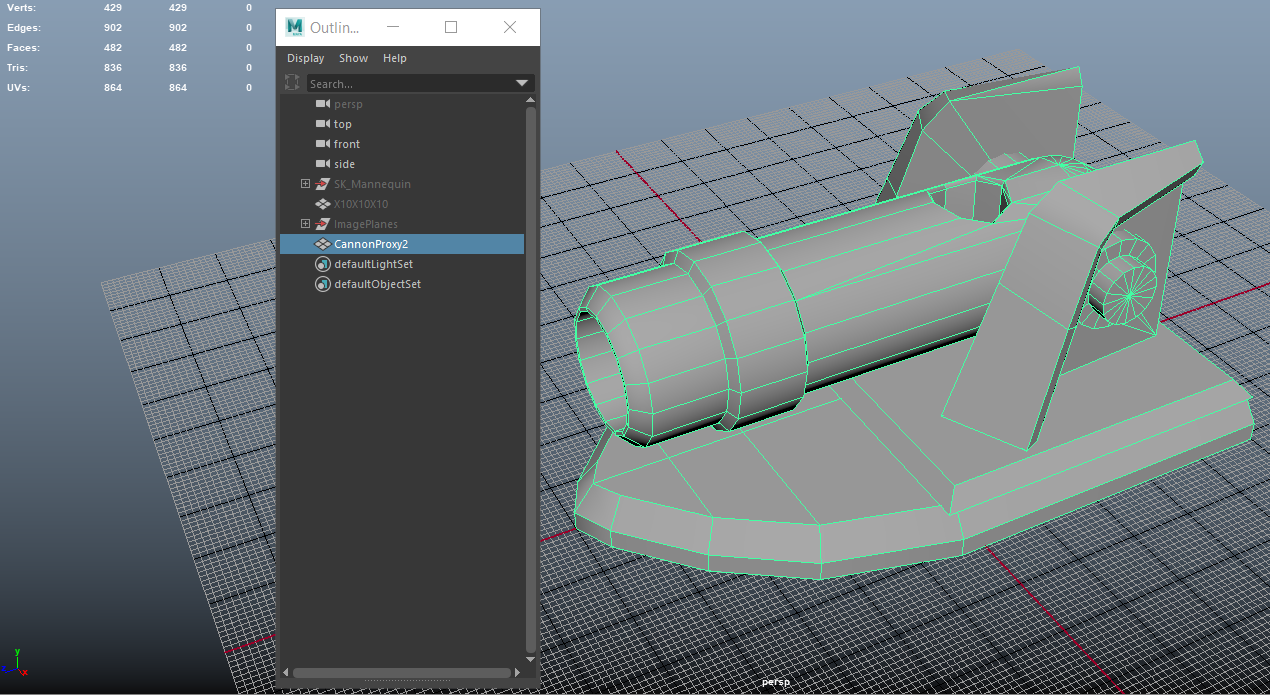Image resolution: width=1270 pixels, height=695 pixels.
Task: Expand the SK_Mannequin node
Action: tap(305, 184)
